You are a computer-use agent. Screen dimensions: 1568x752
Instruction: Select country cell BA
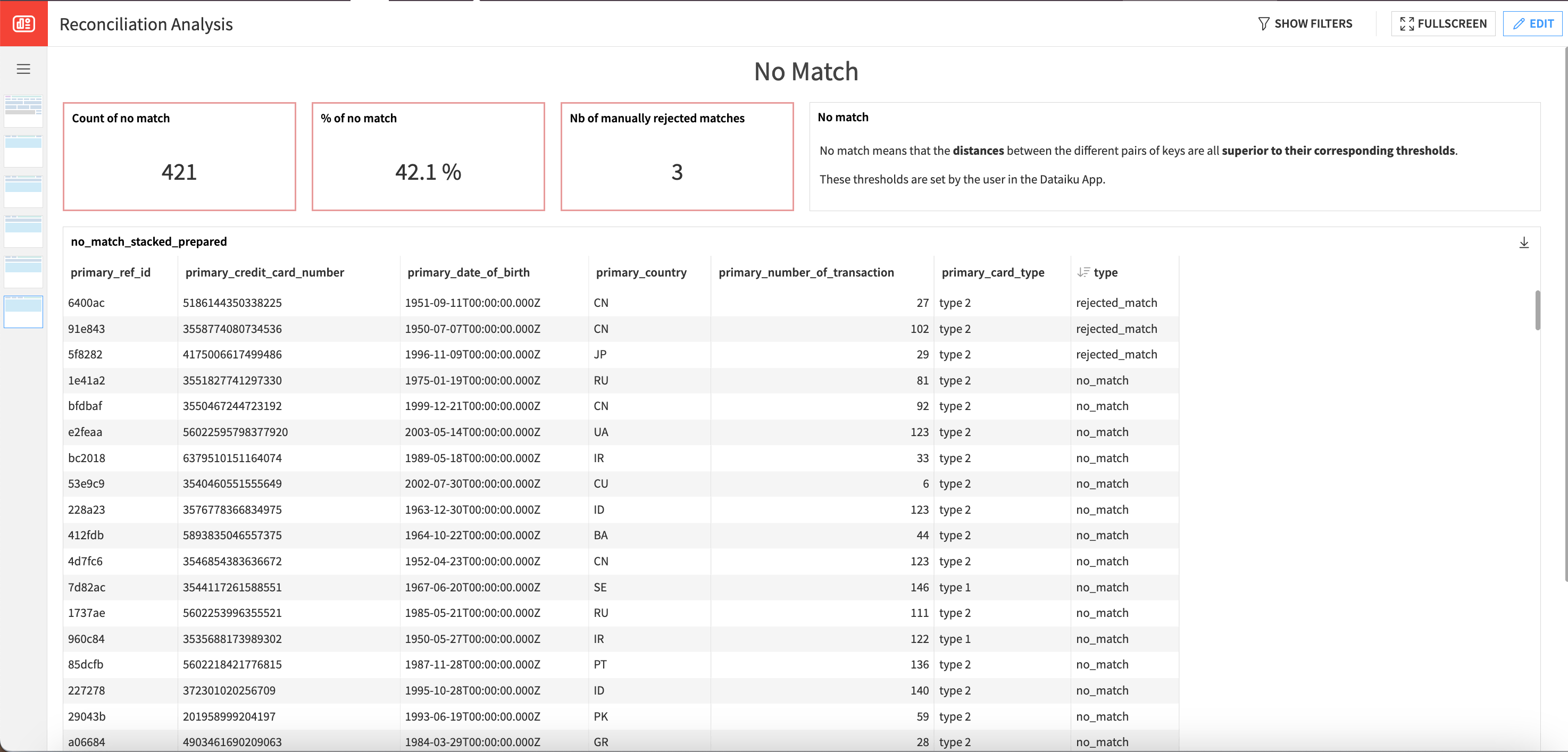point(601,535)
